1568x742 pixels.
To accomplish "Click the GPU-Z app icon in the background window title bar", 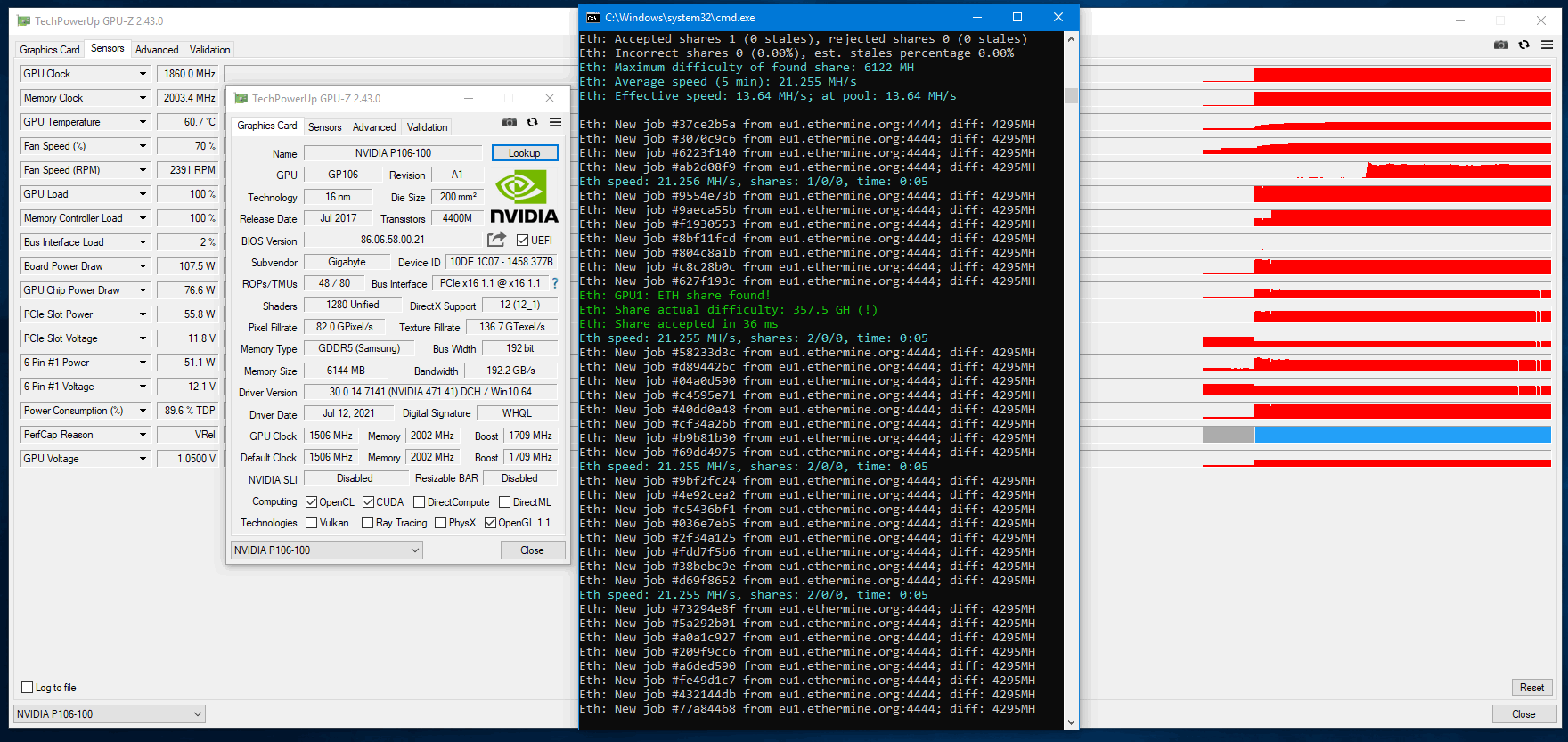I will 24,20.
